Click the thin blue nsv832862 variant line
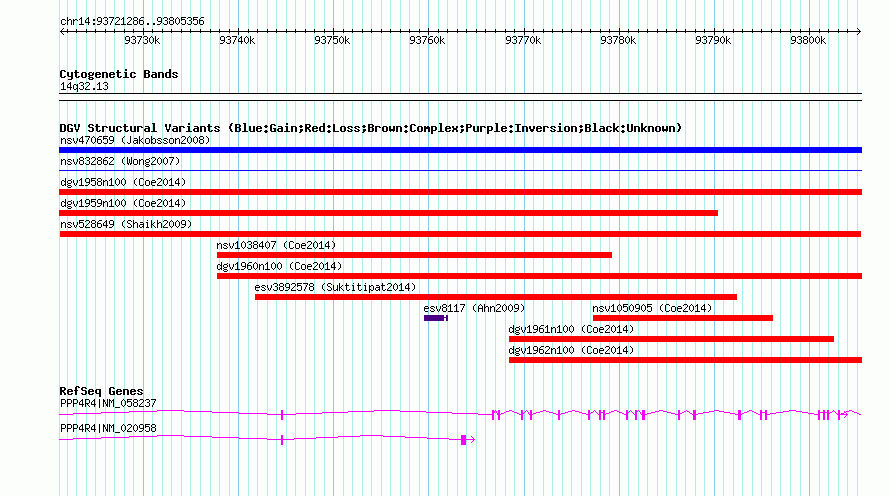Screen dimensions: 890x496 click(460, 170)
